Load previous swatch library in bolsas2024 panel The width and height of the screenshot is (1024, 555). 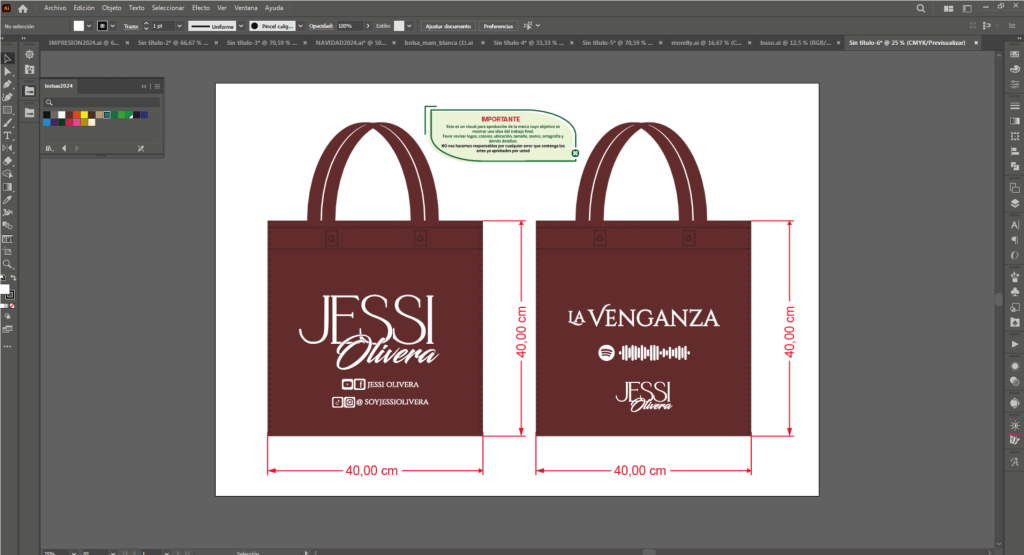64,148
